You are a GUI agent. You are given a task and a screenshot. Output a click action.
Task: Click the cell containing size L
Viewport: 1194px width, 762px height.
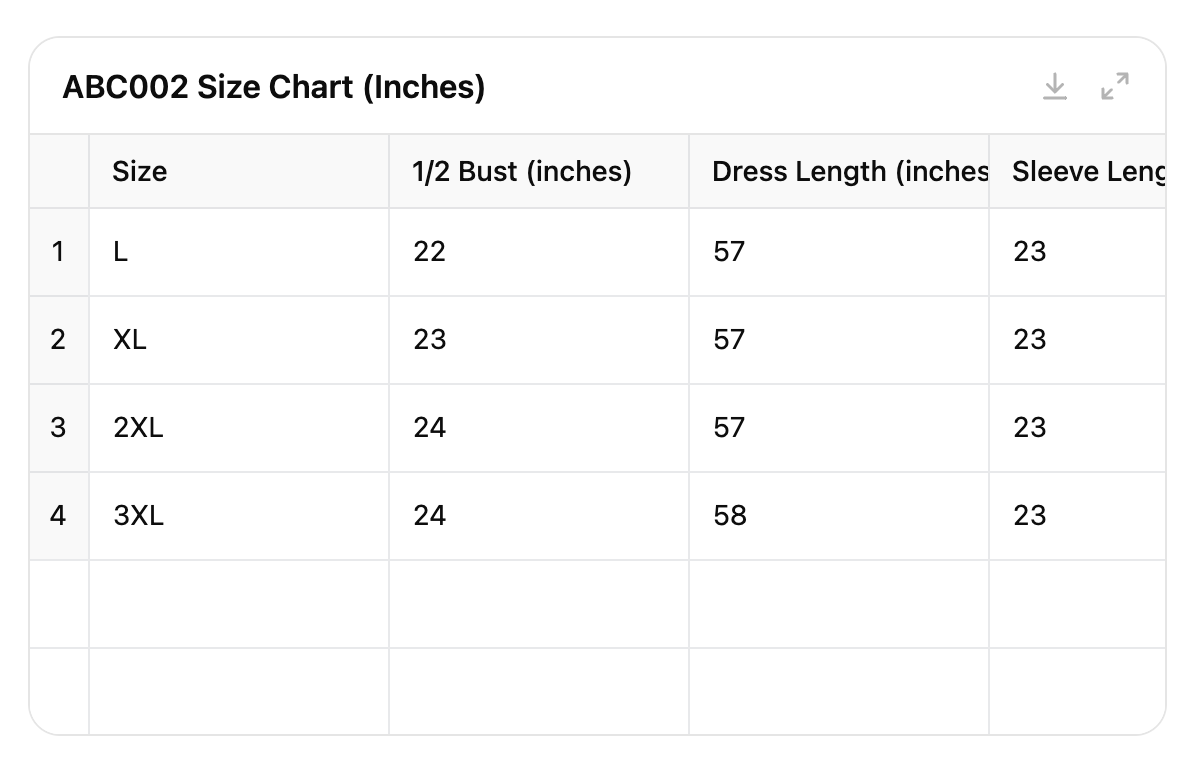(x=239, y=252)
